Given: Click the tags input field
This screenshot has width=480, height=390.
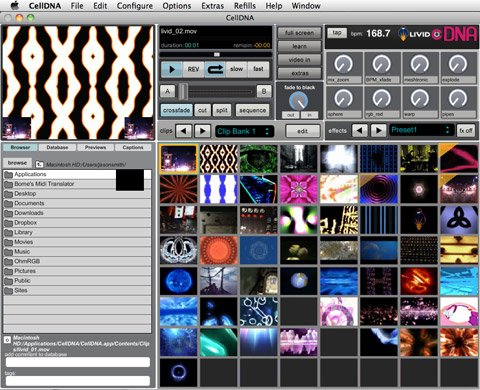Looking at the screenshot, I should pyautogui.click(x=78, y=381).
